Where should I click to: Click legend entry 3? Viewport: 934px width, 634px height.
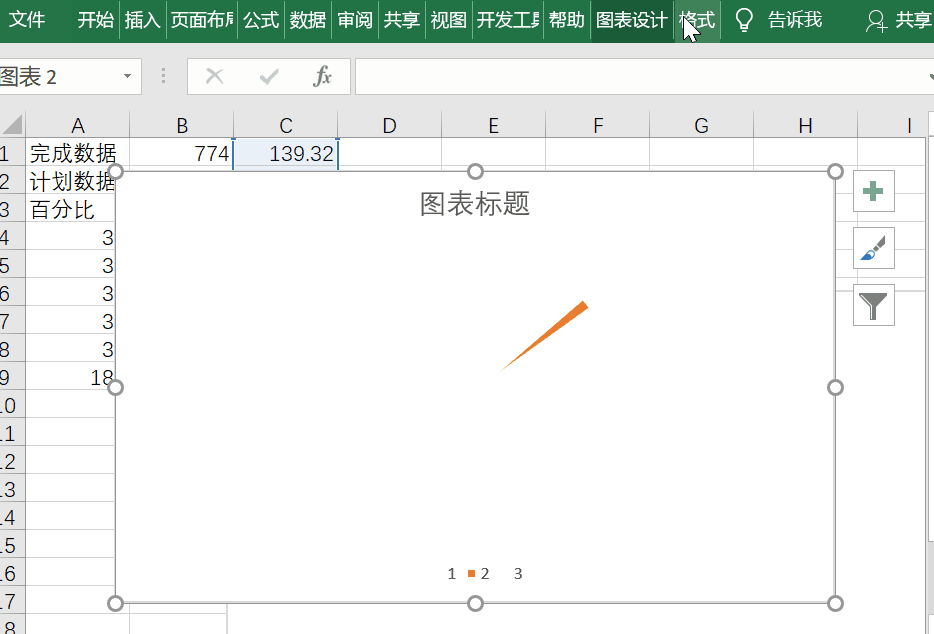click(518, 574)
